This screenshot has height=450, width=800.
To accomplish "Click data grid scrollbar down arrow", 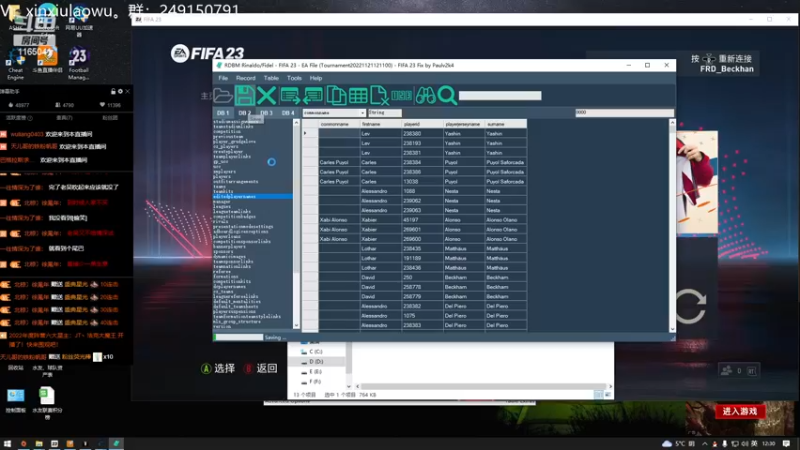I will coord(672,329).
